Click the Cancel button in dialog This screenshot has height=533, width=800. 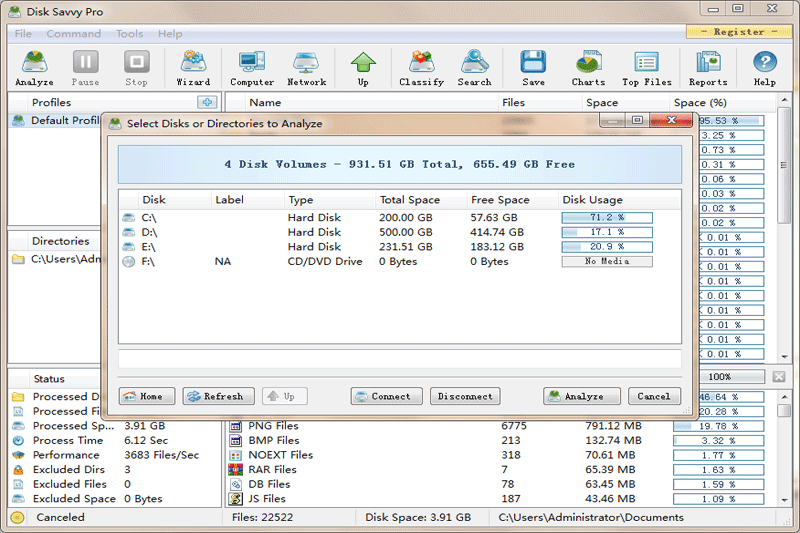654,396
